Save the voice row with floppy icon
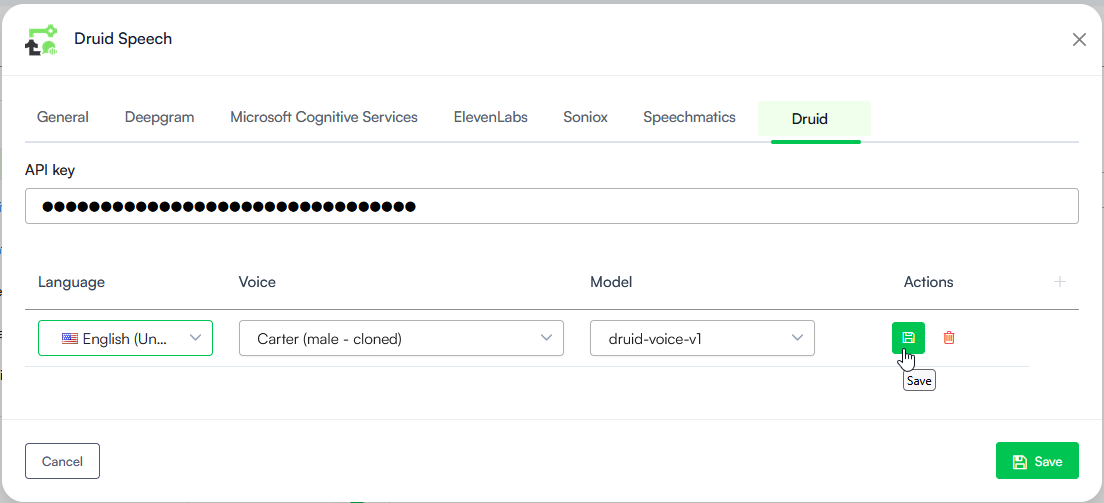The width and height of the screenshot is (1104, 503). 908,338
